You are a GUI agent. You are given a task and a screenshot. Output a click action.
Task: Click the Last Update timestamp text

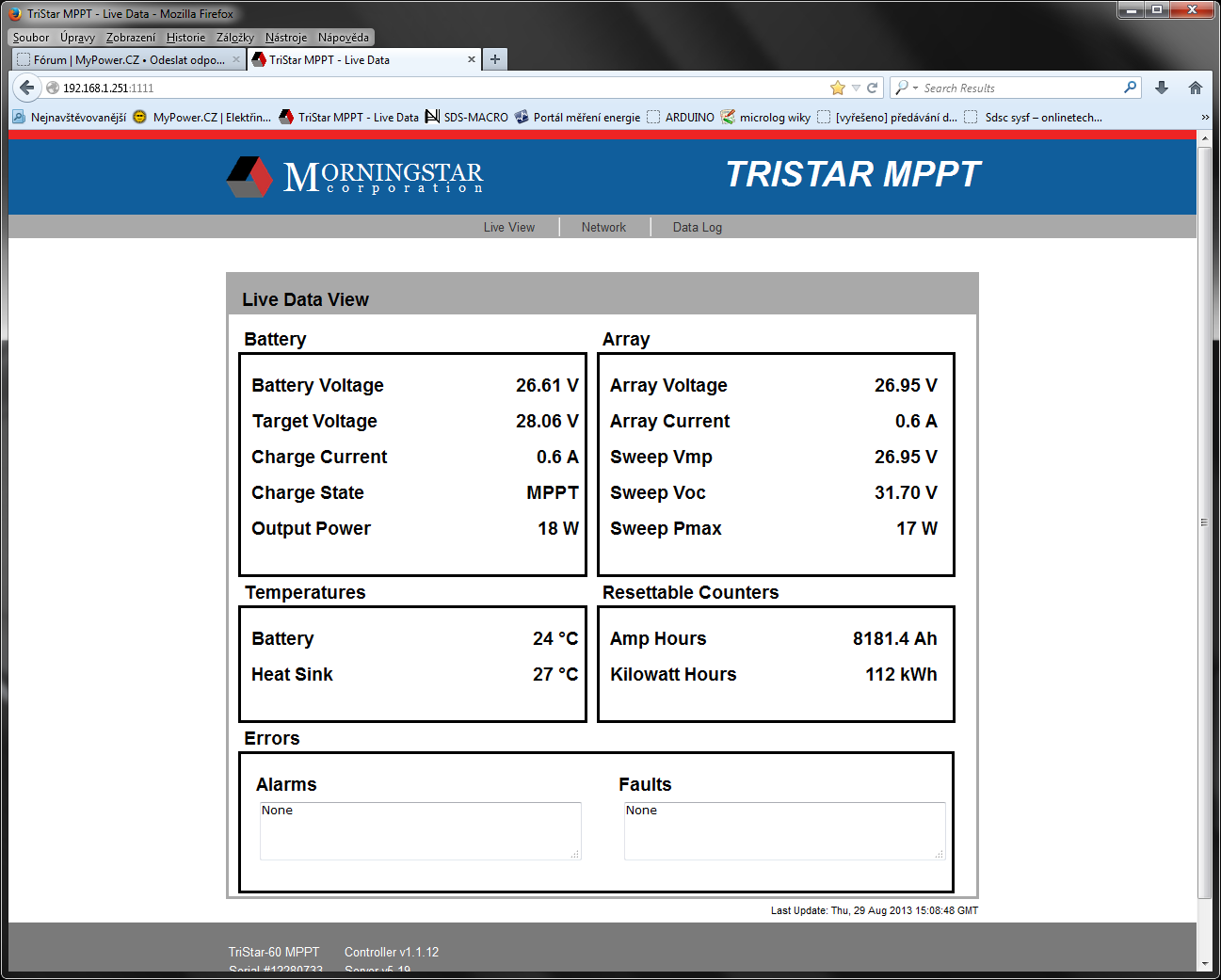[x=875, y=910]
